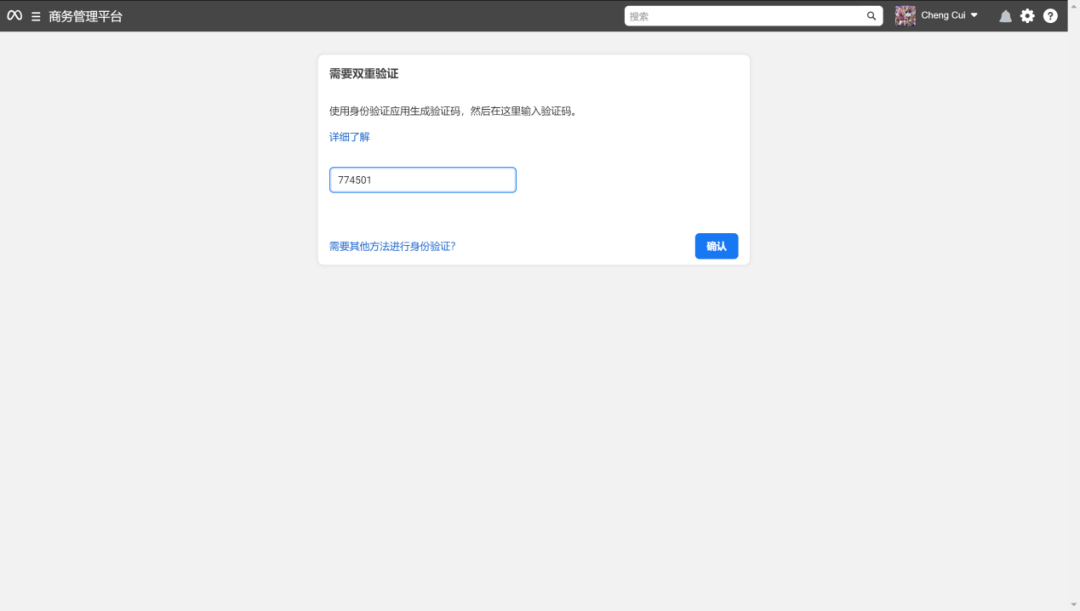Screen dimensions: 1080x611
Task: Click the search bar at the top
Action: click(x=750, y=15)
